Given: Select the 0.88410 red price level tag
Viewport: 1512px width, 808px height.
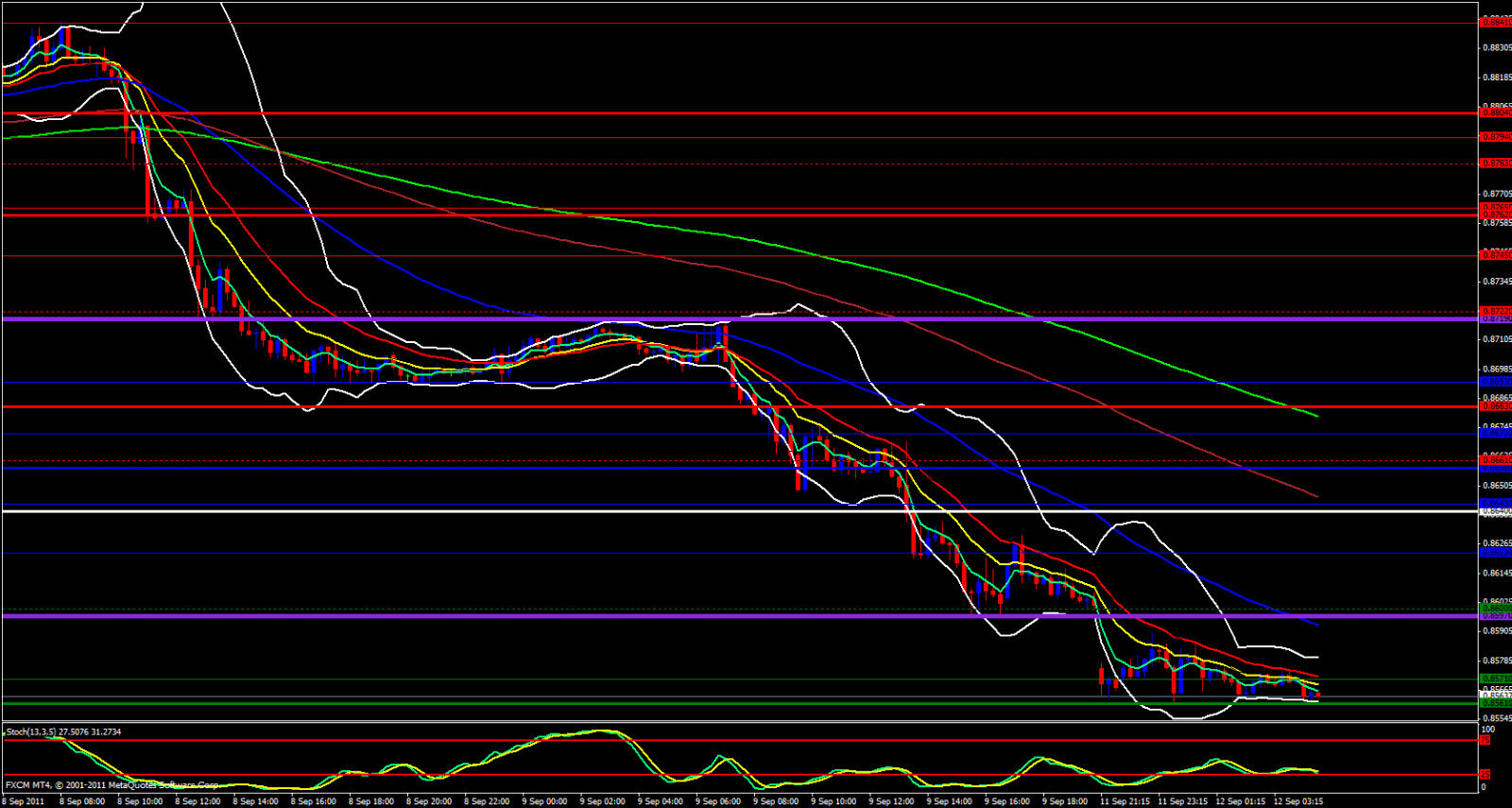Looking at the screenshot, I should [x=1495, y=21].
